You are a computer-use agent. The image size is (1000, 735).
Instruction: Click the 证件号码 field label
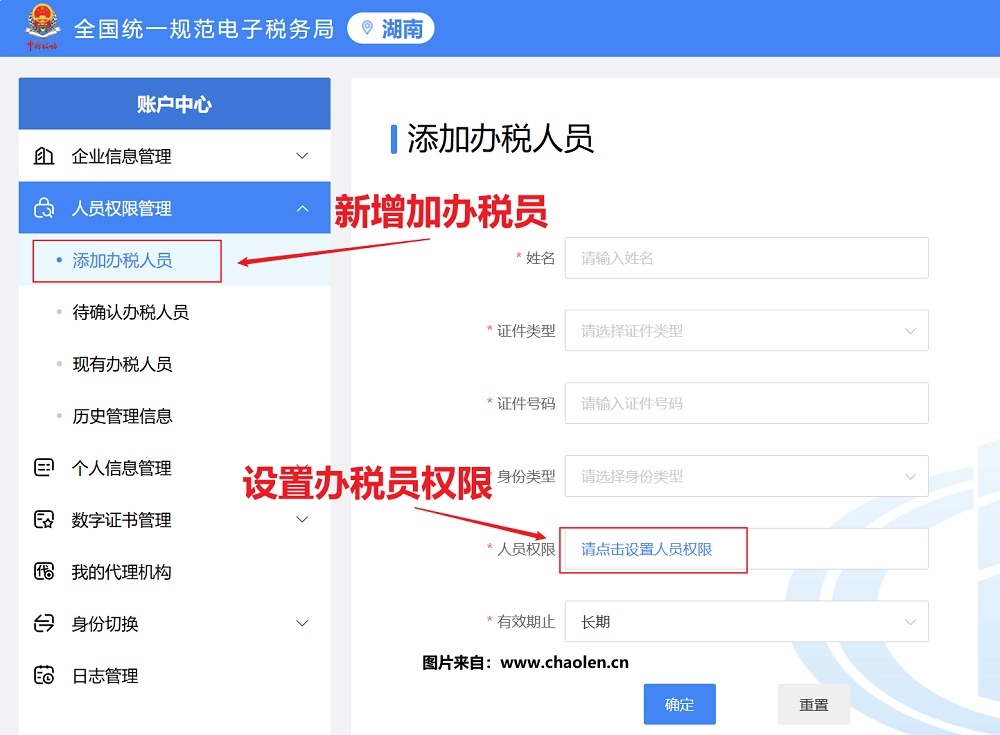(526, 403)
